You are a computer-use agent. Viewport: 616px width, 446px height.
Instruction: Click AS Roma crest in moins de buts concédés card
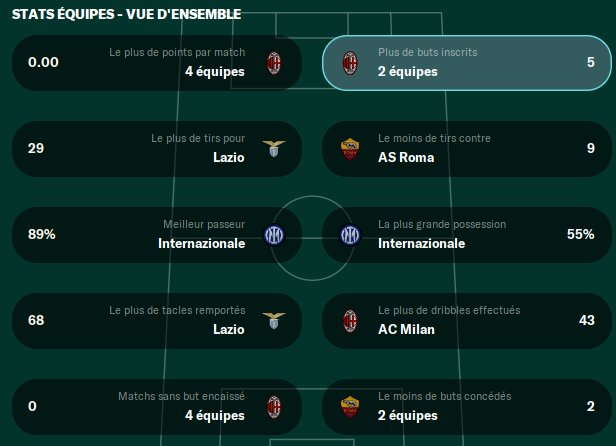(350, 407)
